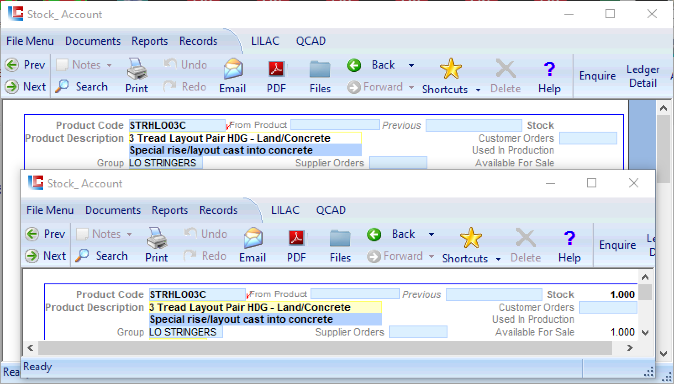Open File Menu in front window

tap(50, 210)
